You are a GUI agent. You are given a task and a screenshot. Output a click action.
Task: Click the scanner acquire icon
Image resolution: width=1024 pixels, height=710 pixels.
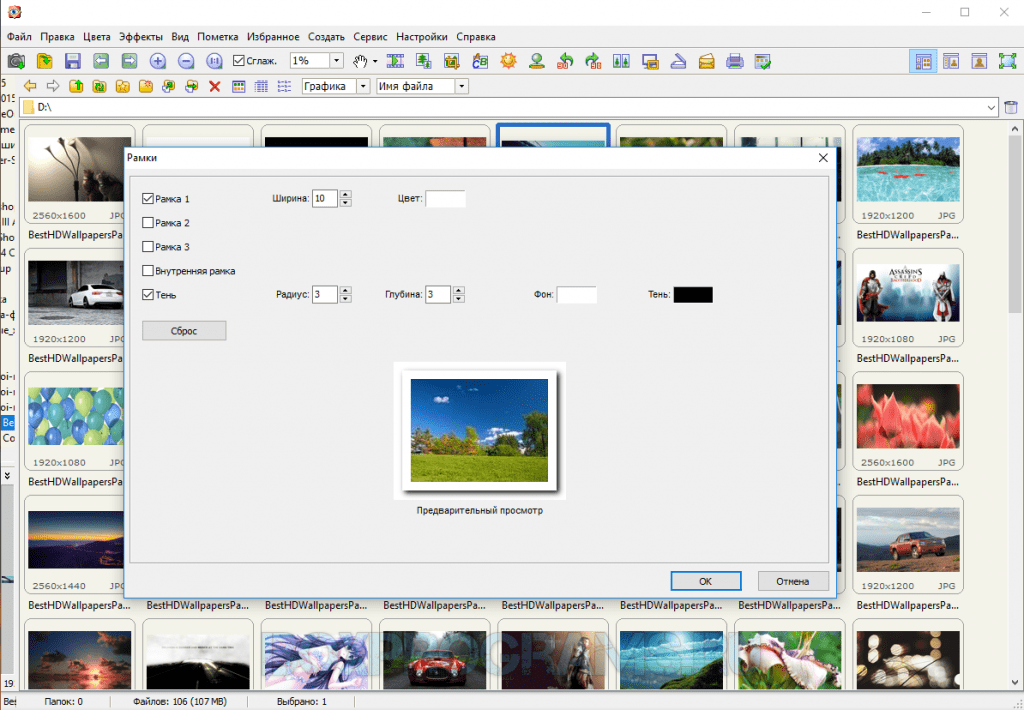coord(678,61)
